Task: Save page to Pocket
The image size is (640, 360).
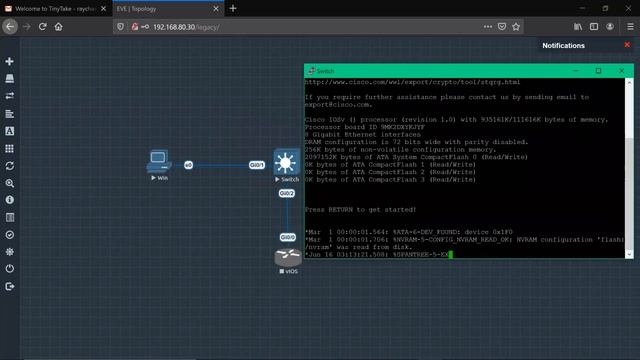Action: [502, 27]
